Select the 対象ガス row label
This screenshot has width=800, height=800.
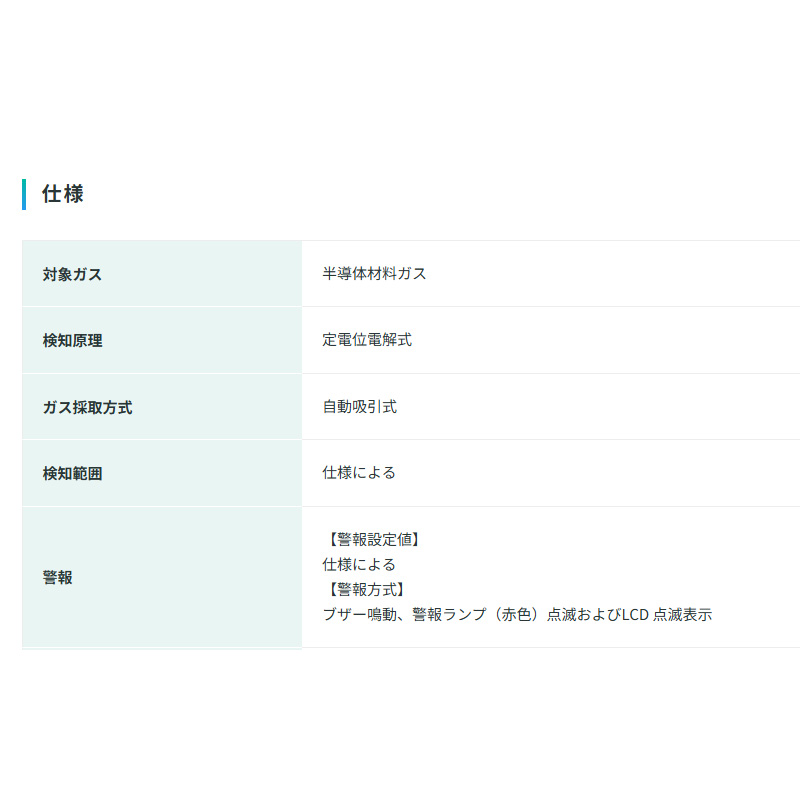point(72,274)
